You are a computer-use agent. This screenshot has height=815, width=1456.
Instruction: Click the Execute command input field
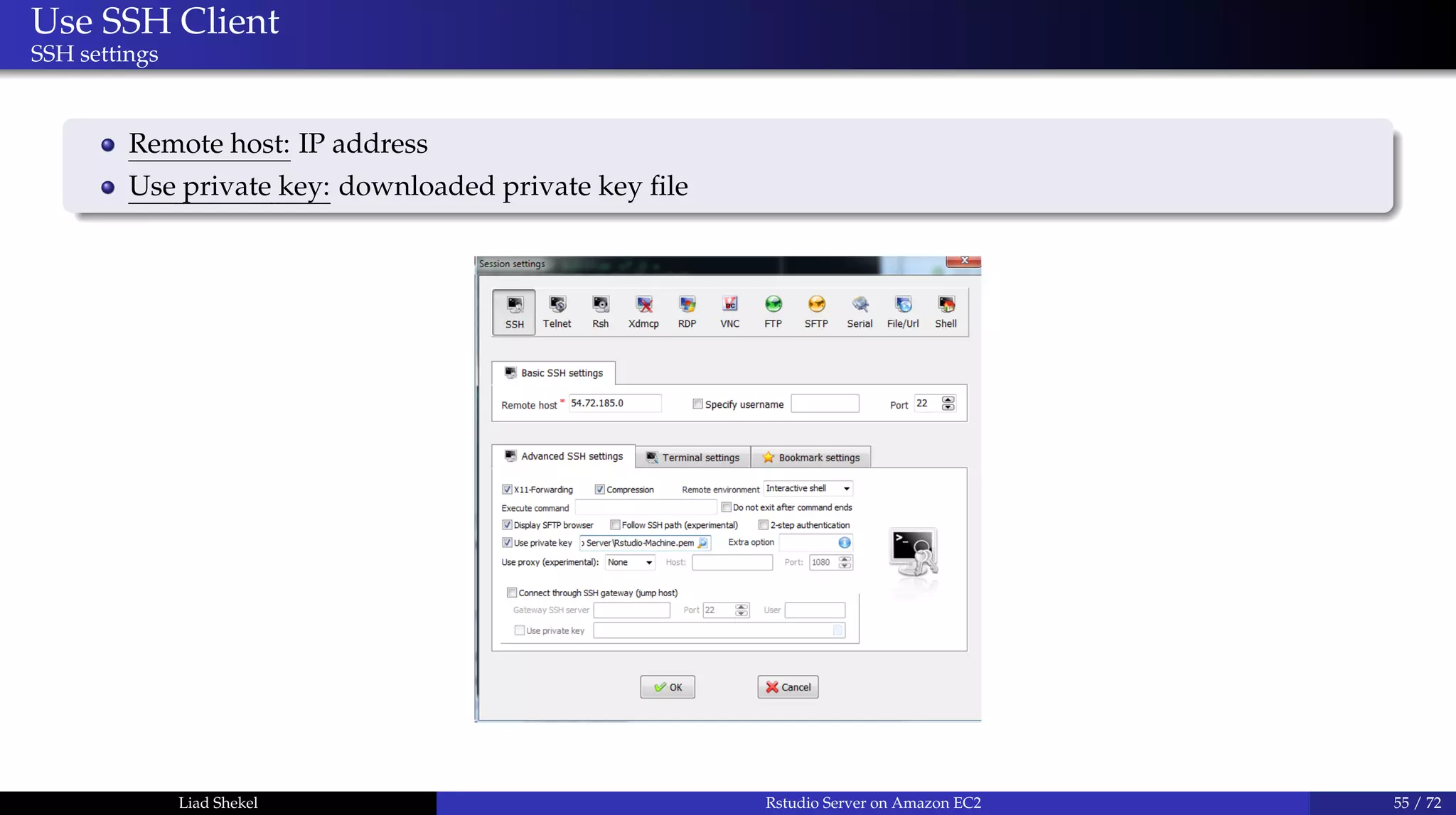pyautogui.click(x=646, y=507)
